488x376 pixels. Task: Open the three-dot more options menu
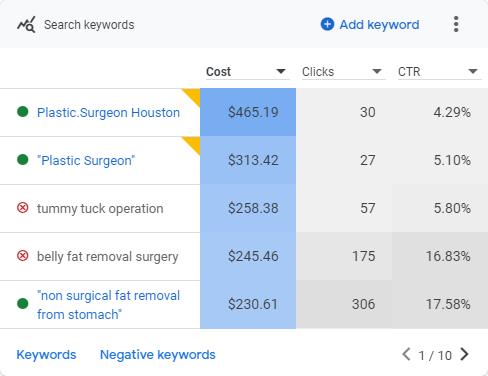coord(456,24)
